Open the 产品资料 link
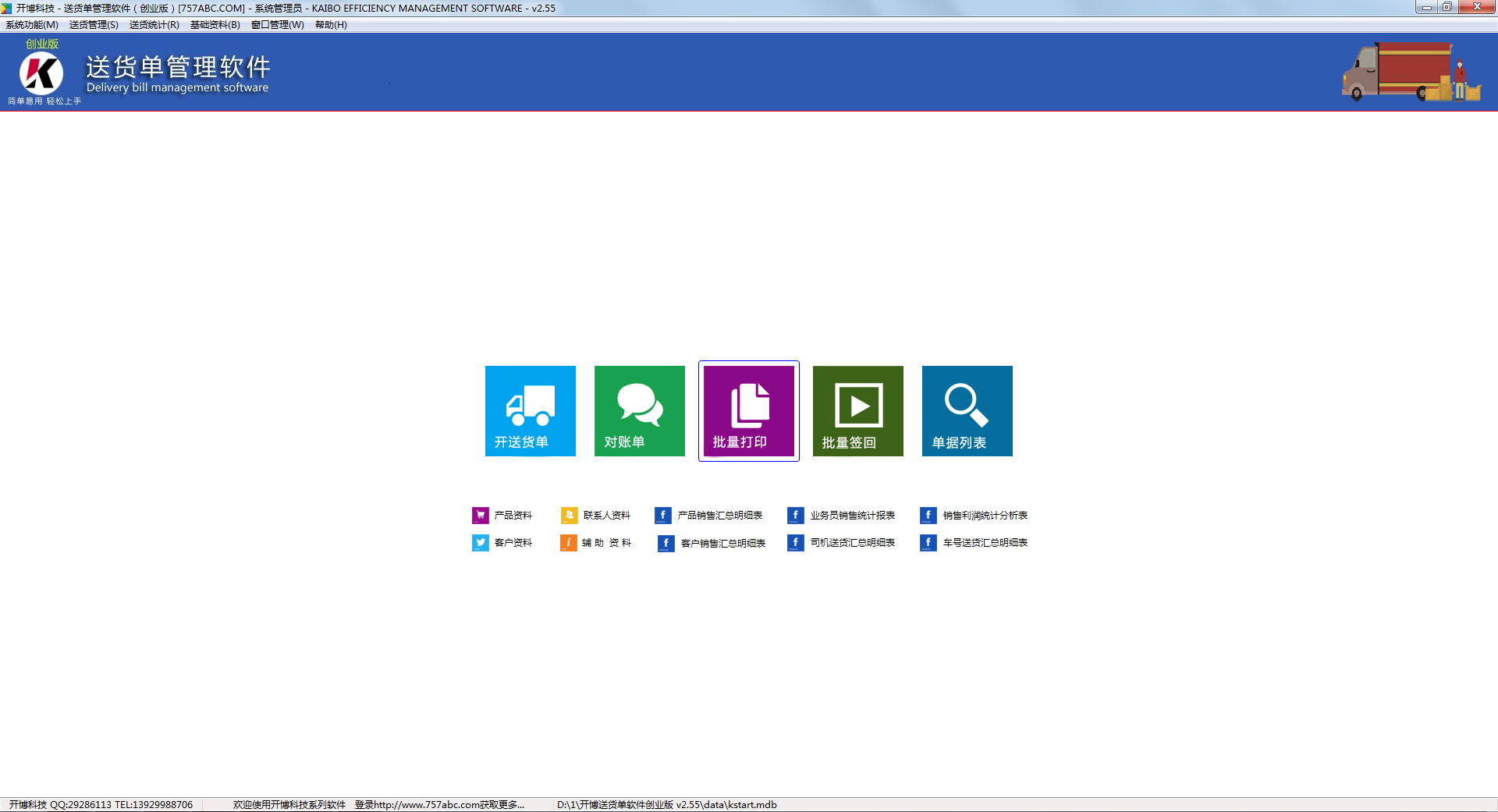The image size is (1498, 812). pos(513,516)
